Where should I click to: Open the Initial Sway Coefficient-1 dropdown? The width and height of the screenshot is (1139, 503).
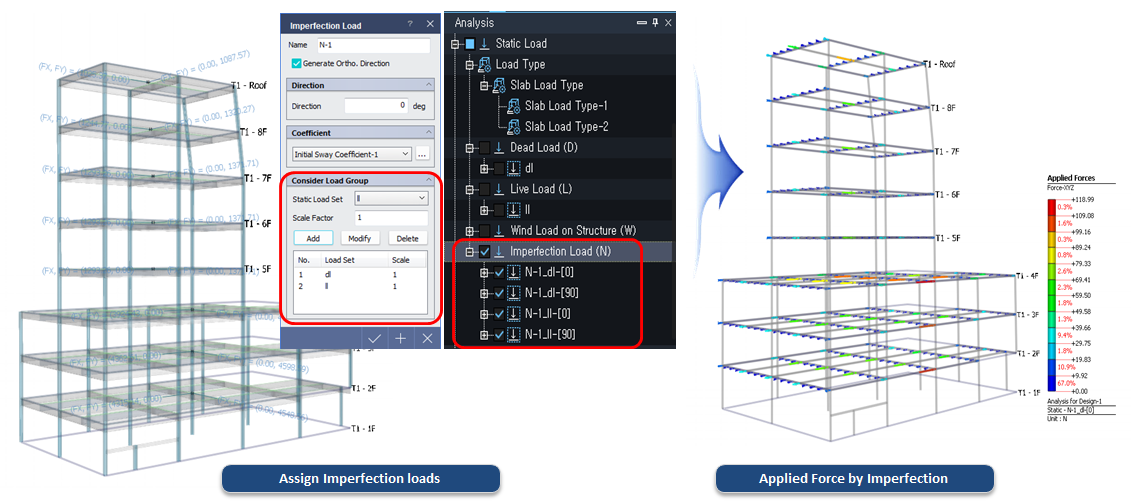point(351,154)
